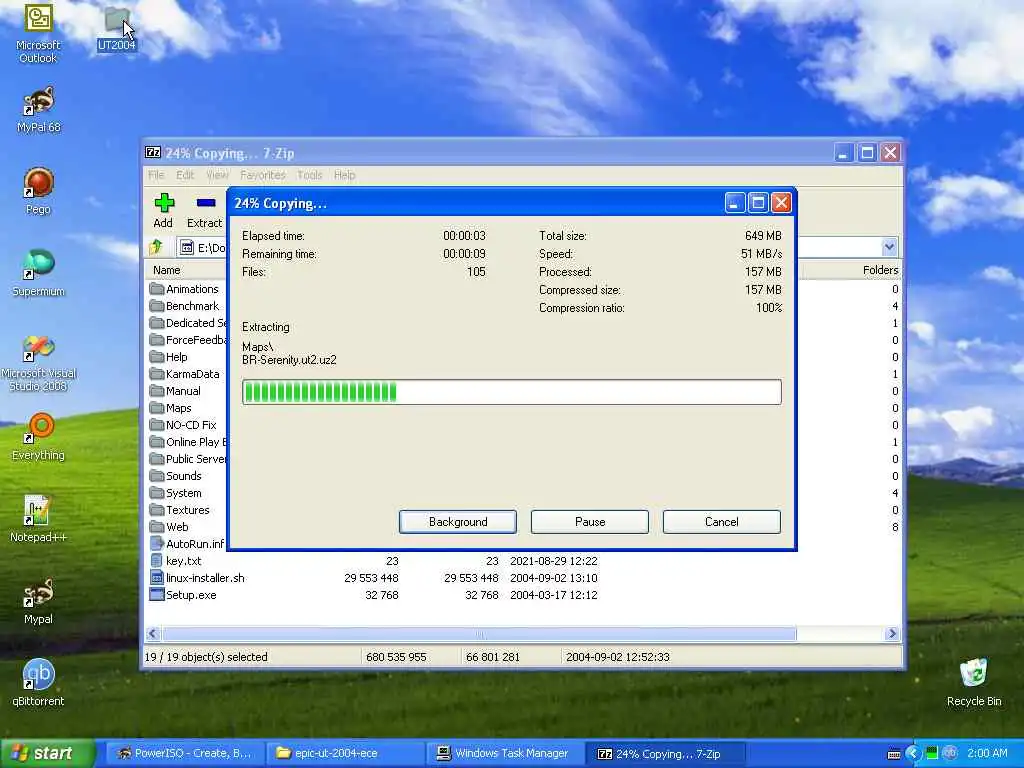Open the File menu in 7-Zip
This screenshot has height=768, width=1024.
coord(156,175)
